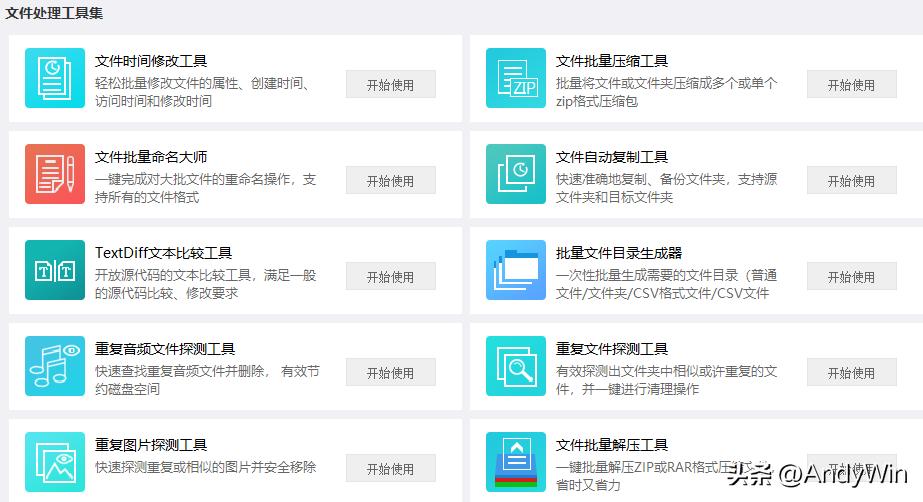Viewport: 923px width, 502px height.
Task: Select the title 重复图片探测工具
Action: click(x=151, y=445)
